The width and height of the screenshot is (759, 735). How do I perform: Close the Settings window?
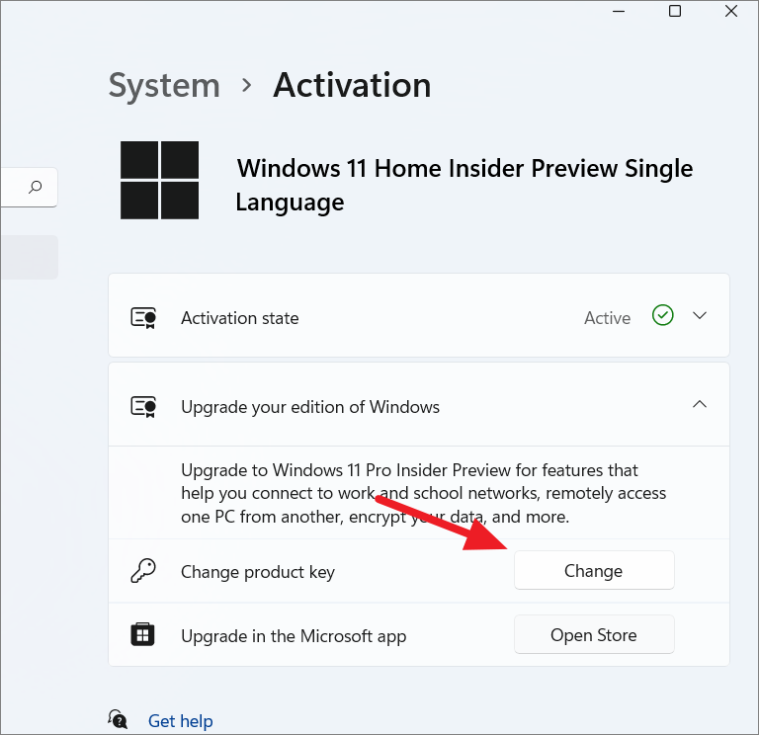pyautogui.click(x=731, y=11)
